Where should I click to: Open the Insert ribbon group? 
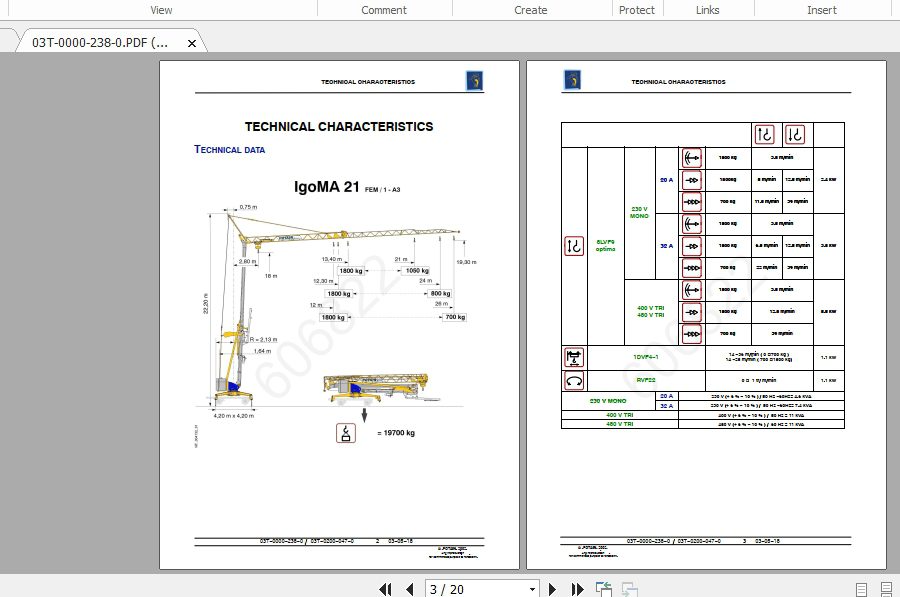[822, 10]
